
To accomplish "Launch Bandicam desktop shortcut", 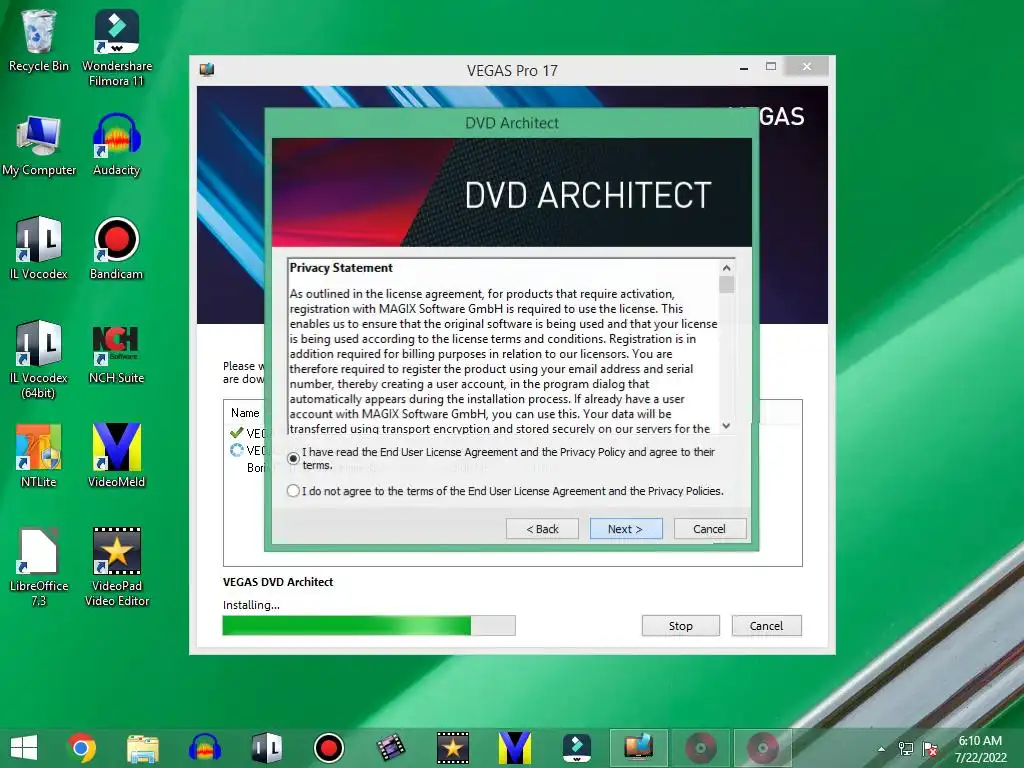I will (116, 248).
